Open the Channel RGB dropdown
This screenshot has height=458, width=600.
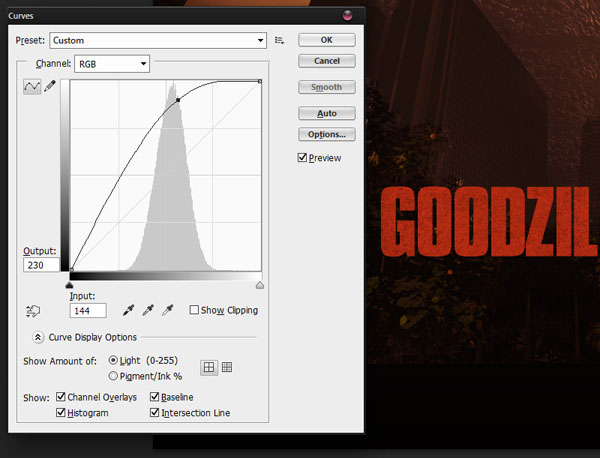pyautogui.click(x=112, y=64)
